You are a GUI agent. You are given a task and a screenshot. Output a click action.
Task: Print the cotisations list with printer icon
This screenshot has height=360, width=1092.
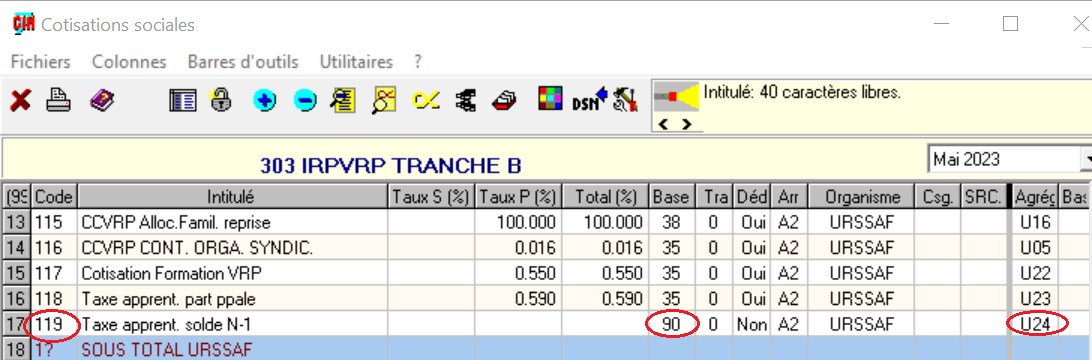(59, 101)
